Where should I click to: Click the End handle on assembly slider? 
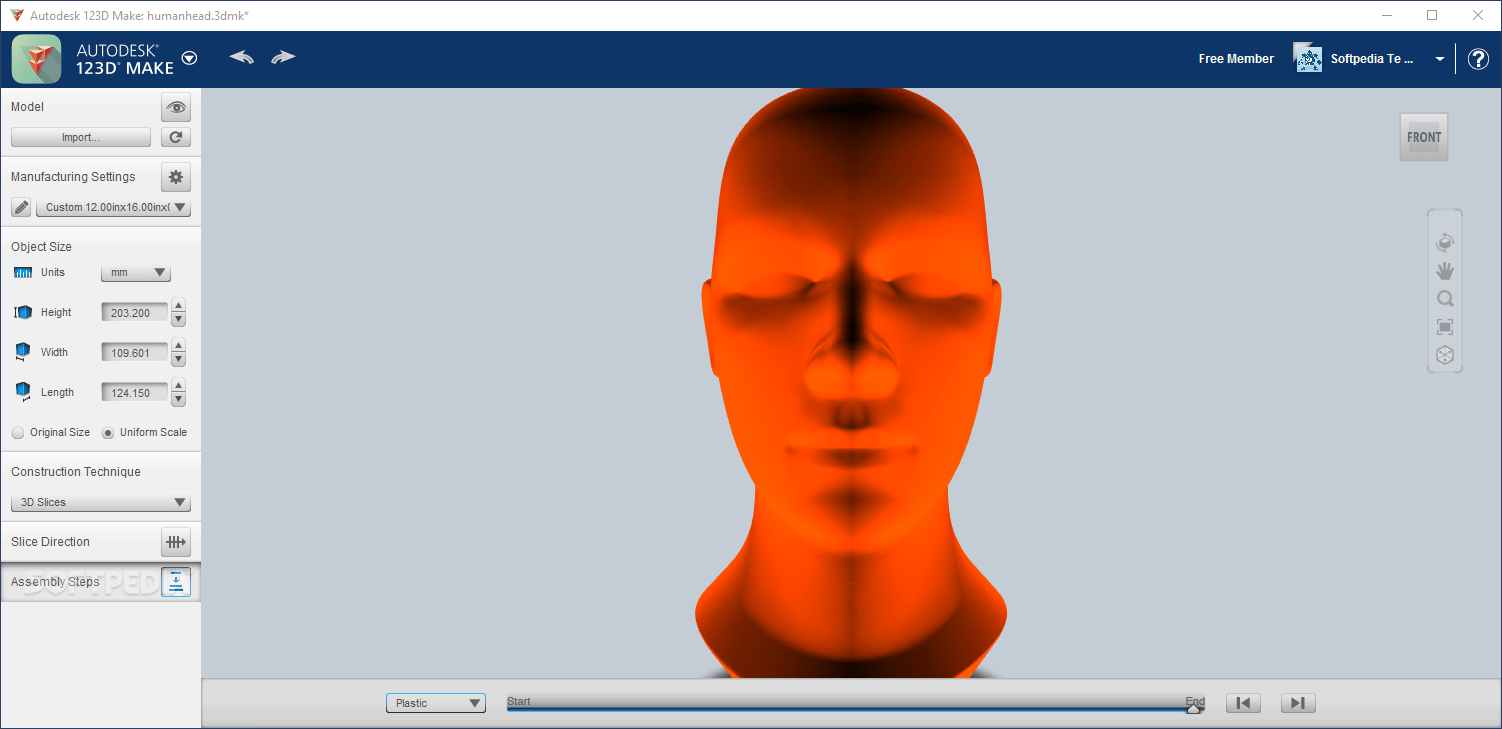(x=1193, y=708)
